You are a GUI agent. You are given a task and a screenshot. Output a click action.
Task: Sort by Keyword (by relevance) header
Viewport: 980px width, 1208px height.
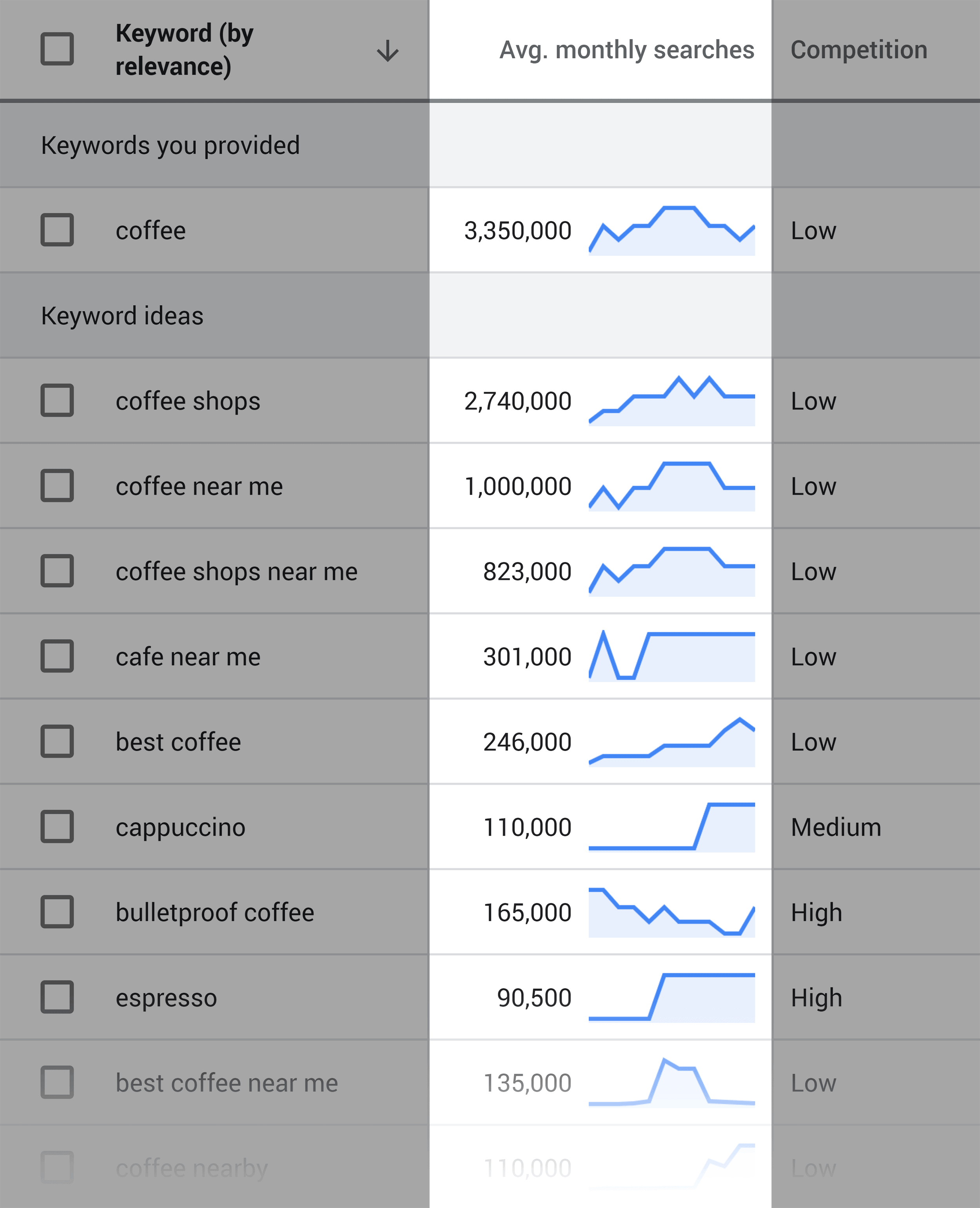coord(185,50)
